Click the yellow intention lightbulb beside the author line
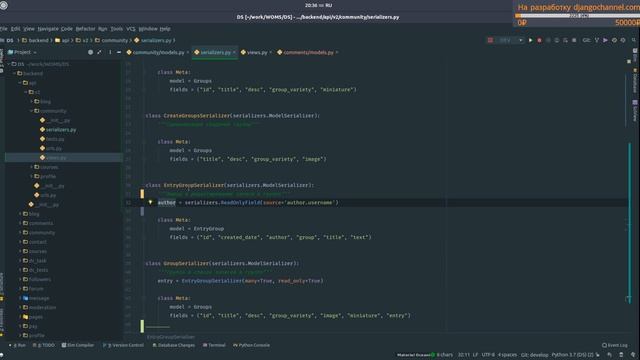640x360 pixels. point(150,202)
